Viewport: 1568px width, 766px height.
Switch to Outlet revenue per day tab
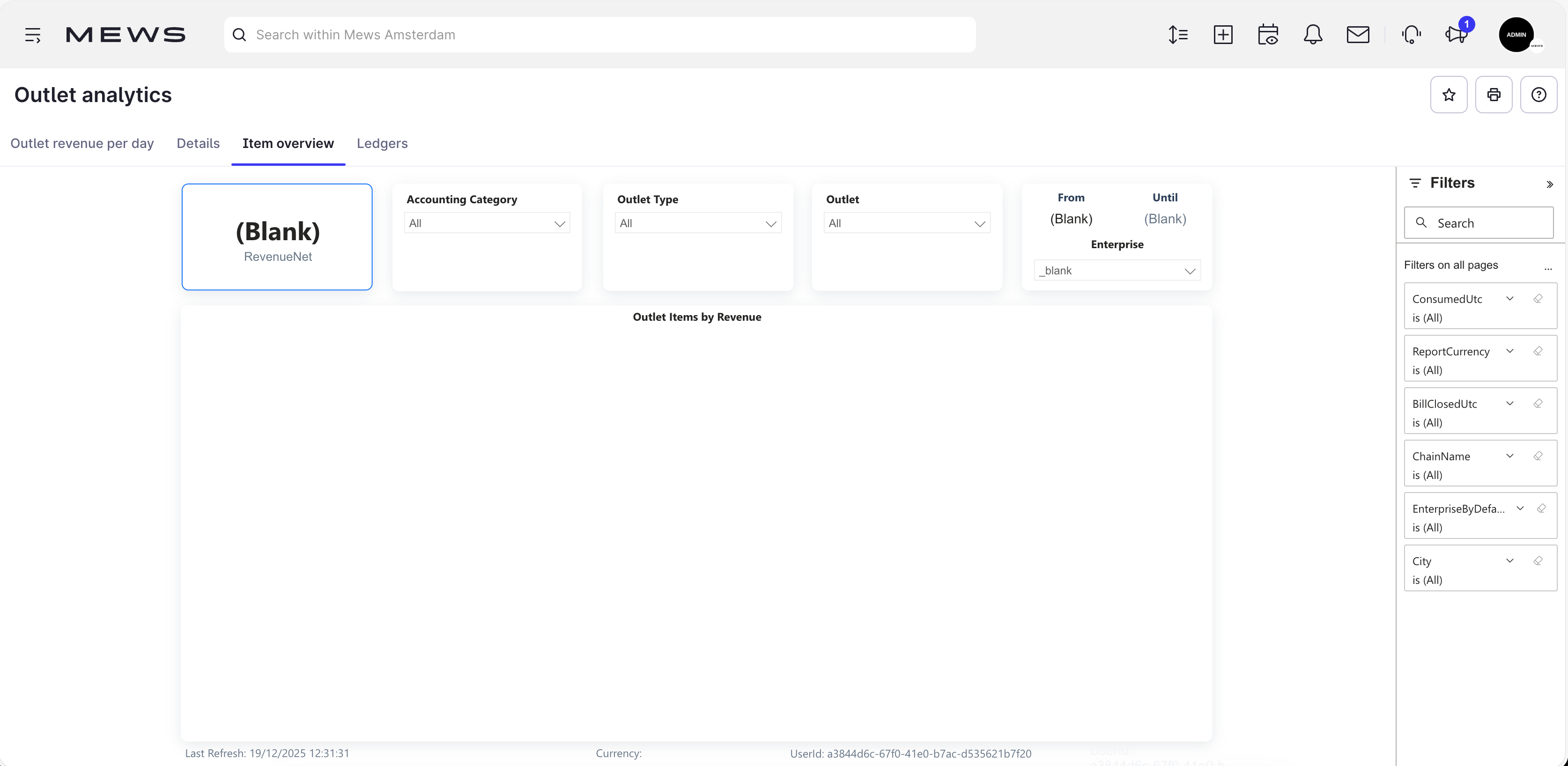click(82, 144)
